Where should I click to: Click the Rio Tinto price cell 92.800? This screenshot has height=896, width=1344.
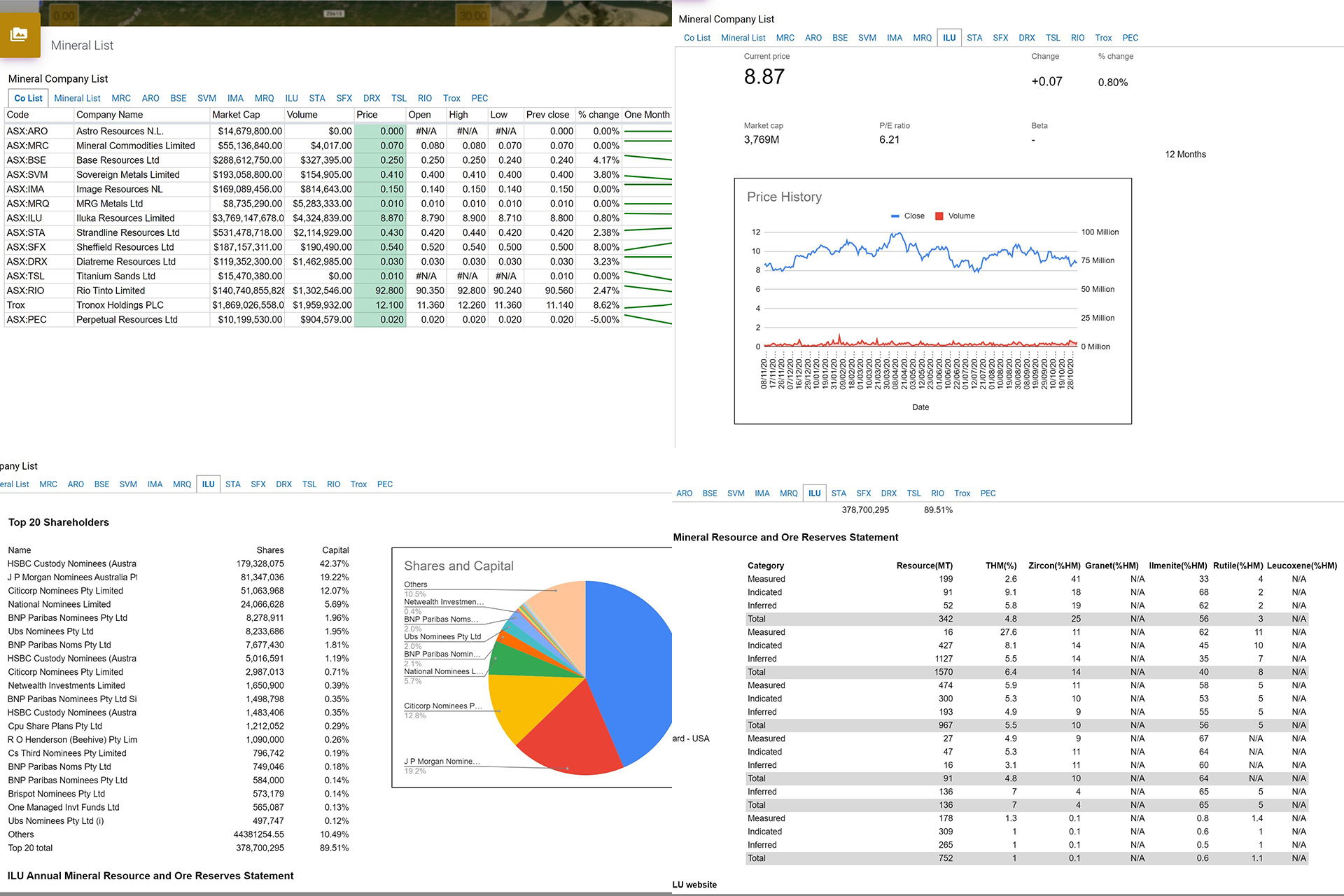tap(389, 290)
